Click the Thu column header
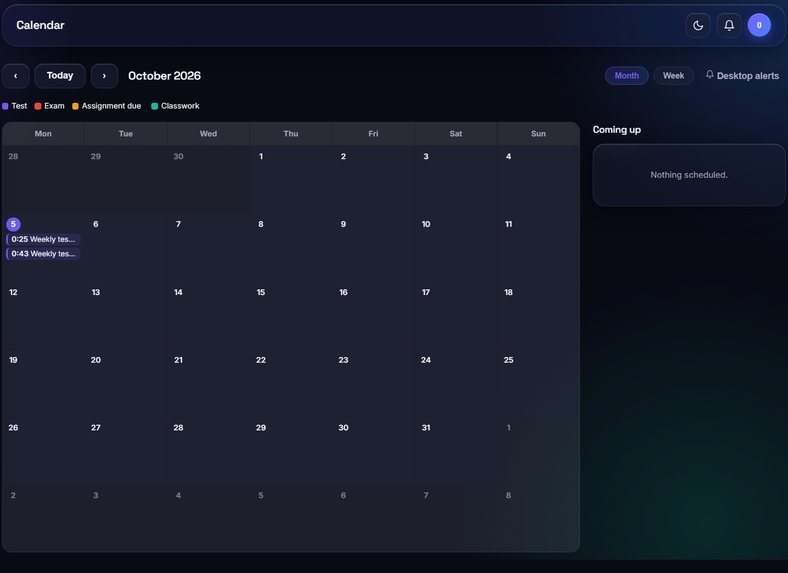 pos(291,134)
